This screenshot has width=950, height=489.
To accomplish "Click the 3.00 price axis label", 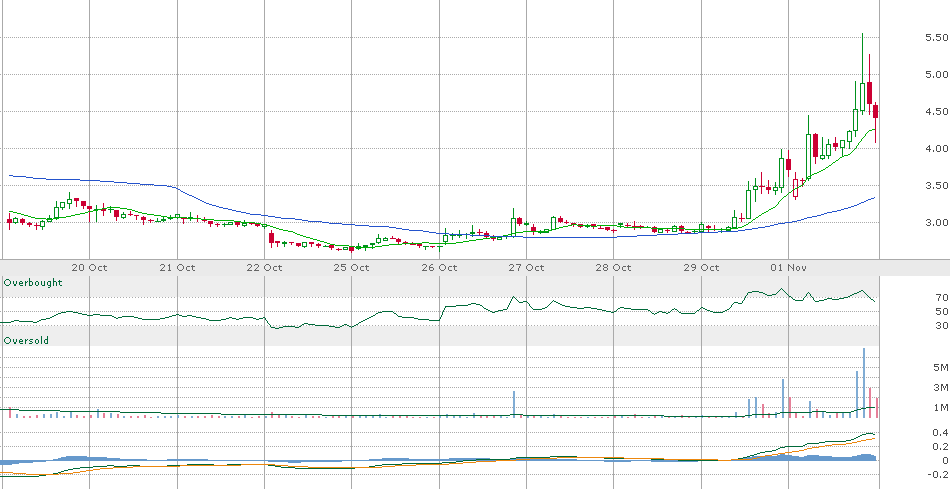I will (937, 222).
